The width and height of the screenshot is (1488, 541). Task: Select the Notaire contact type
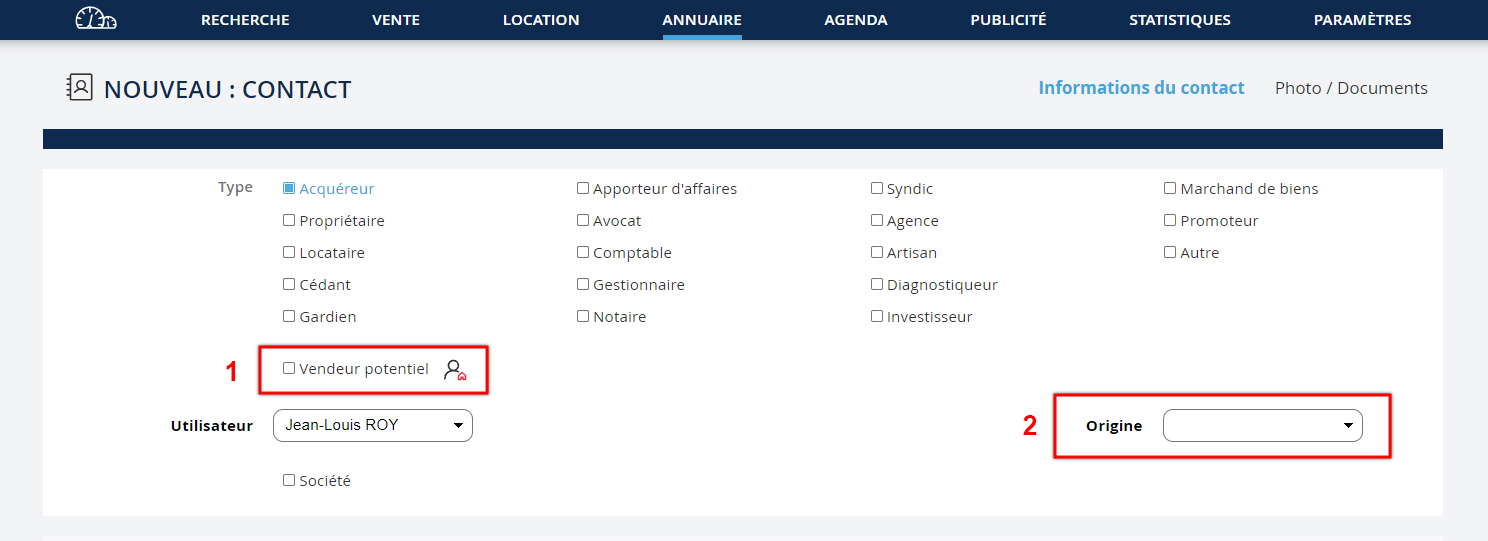pos(583,316)
